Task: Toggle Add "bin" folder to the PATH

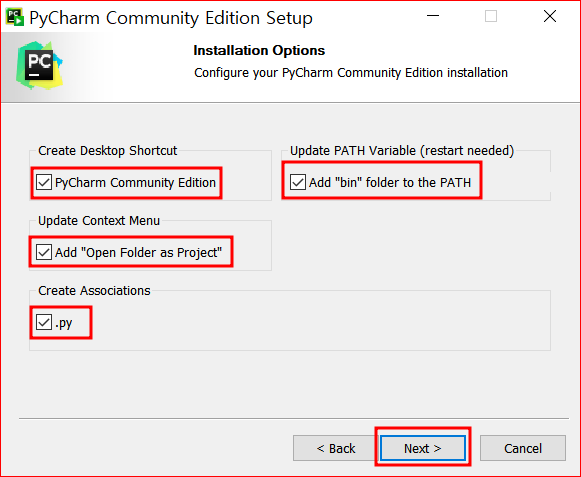Action: point(298,182)
